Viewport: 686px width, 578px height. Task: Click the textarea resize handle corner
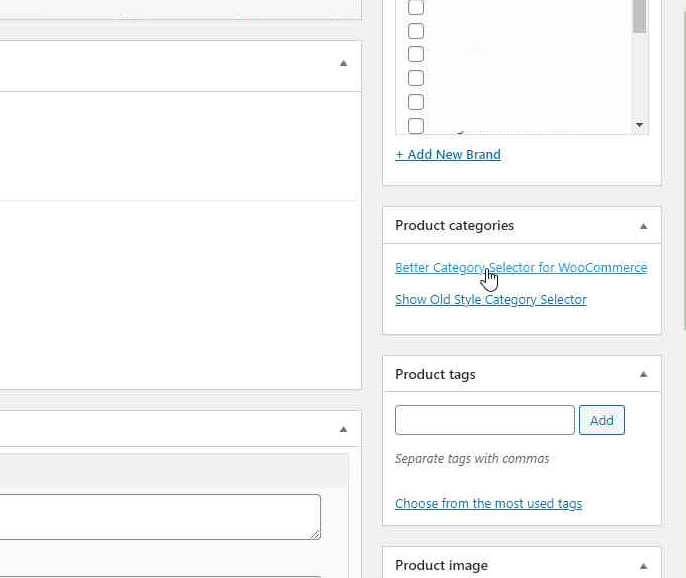point(315,534)
